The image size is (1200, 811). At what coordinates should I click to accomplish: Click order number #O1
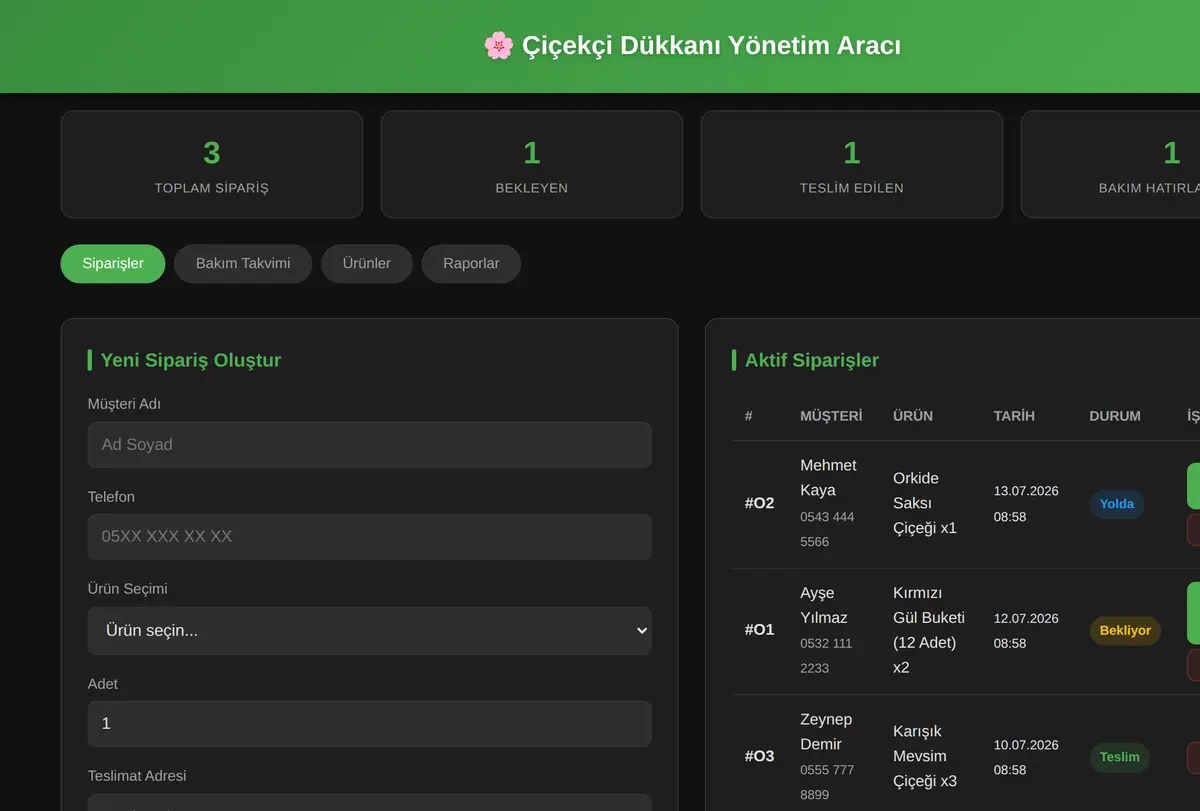pyautogui.click(x=759, y=631)
